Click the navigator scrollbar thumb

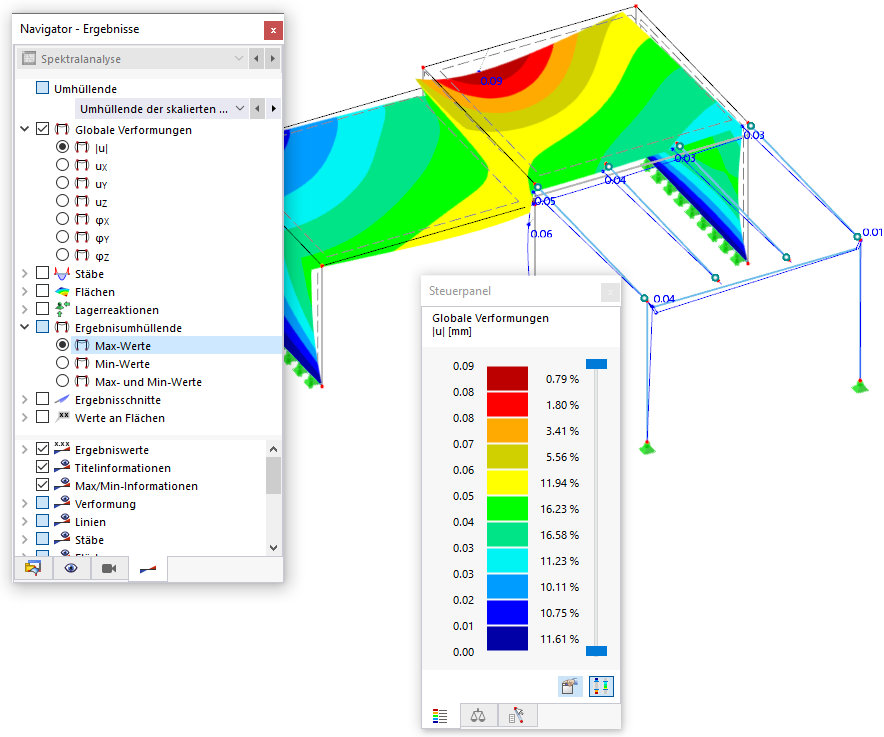pos(273,475)
